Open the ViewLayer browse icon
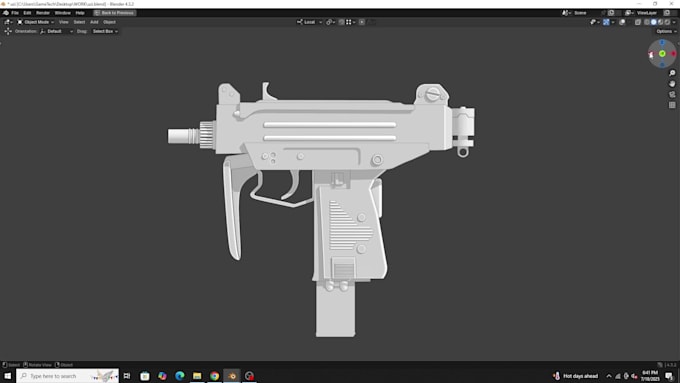Viewport: 680px width, 383px height. (x=629, y=13)
